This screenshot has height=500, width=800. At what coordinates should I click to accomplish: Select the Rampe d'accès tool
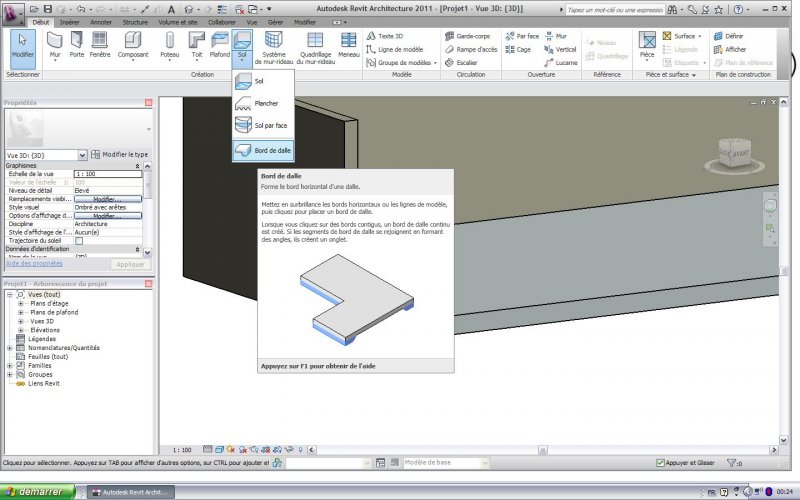coord(470,49)
